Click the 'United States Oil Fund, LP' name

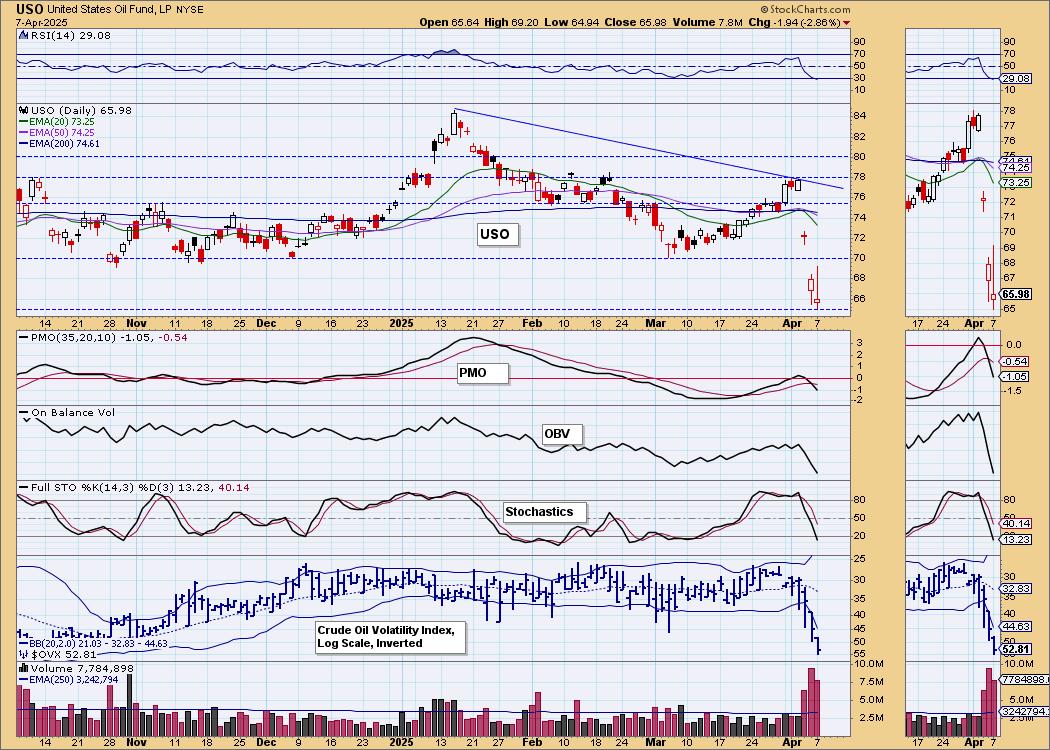coord(108,10)
